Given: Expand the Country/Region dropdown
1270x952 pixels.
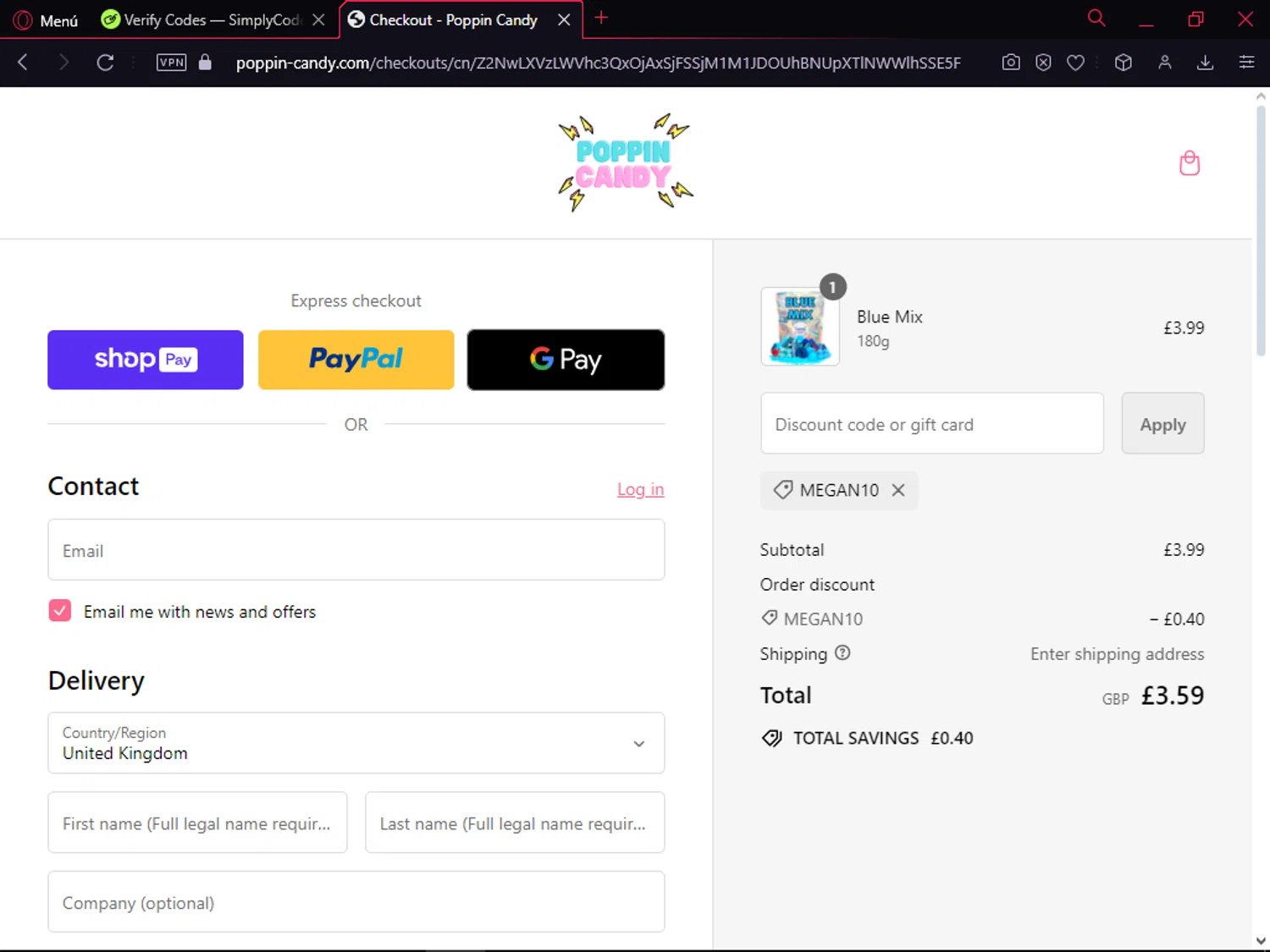Looking at the screenshot, I should (x=356, y=743).
